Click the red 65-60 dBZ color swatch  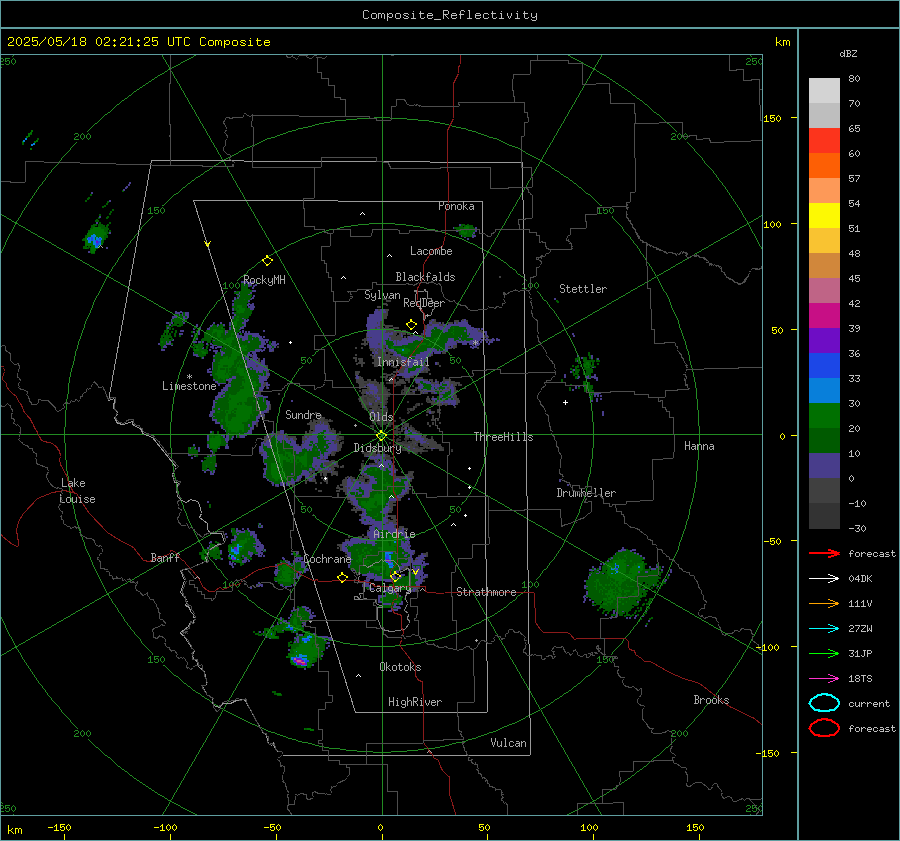pos(824,141)
